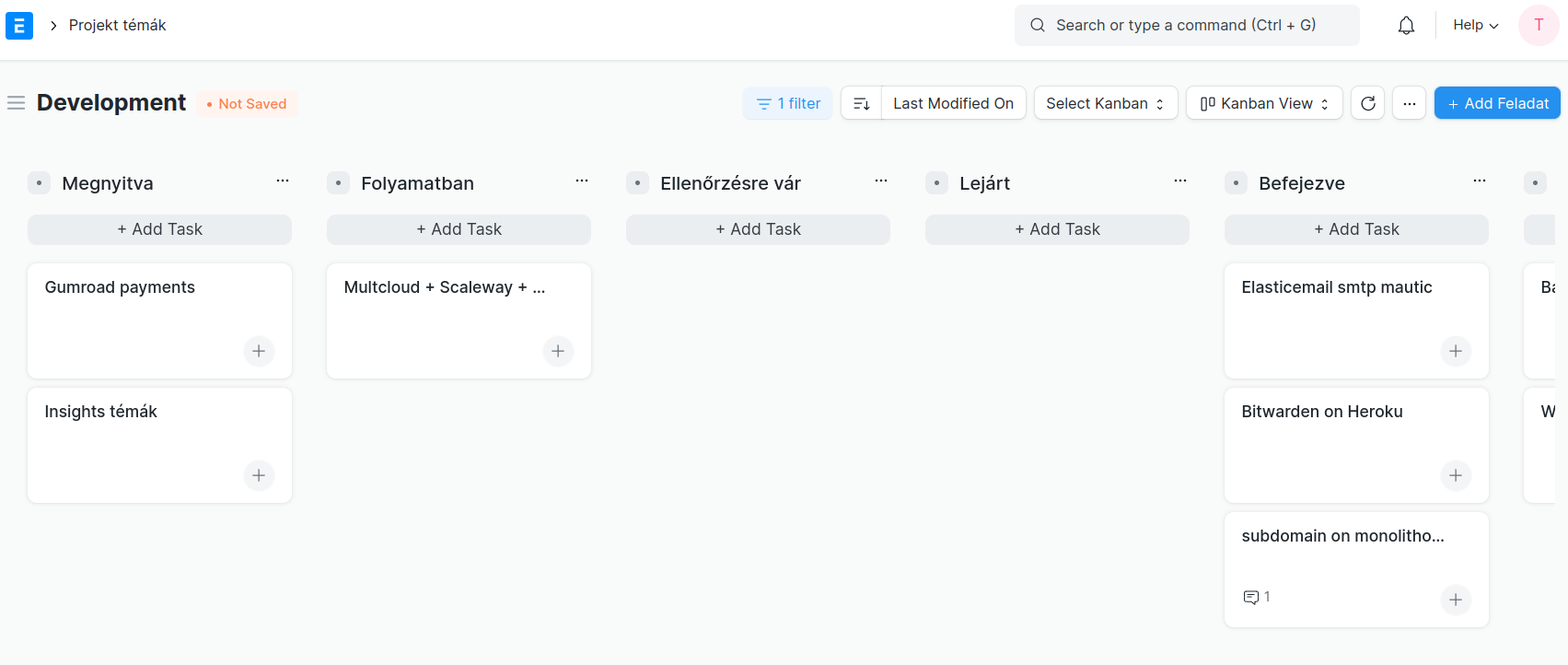Add Task in the Folyamatban column
Screen dimensions: 1568x665
coord(459,229)
